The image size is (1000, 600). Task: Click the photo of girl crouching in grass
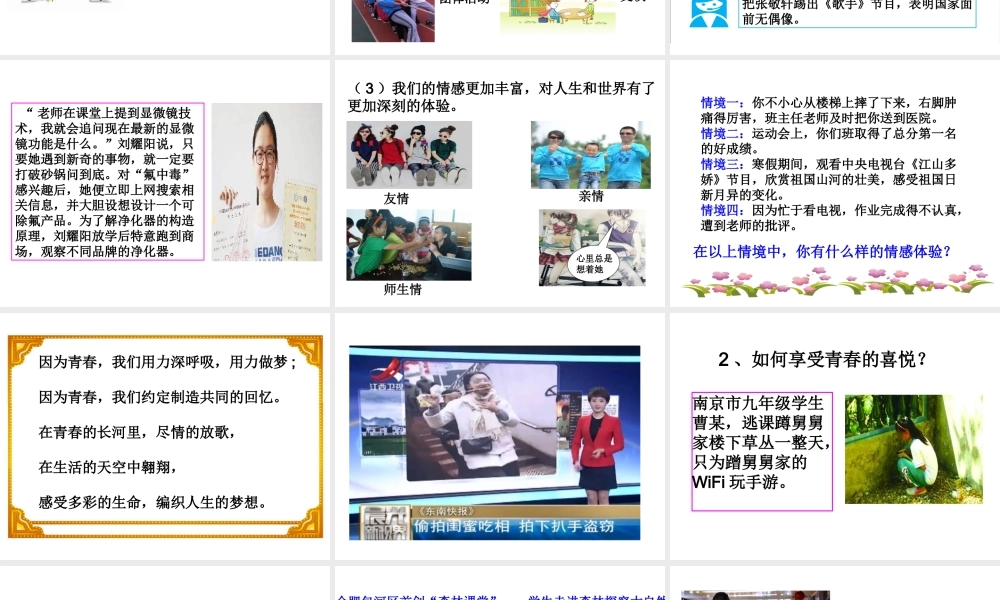click(914, 449)
